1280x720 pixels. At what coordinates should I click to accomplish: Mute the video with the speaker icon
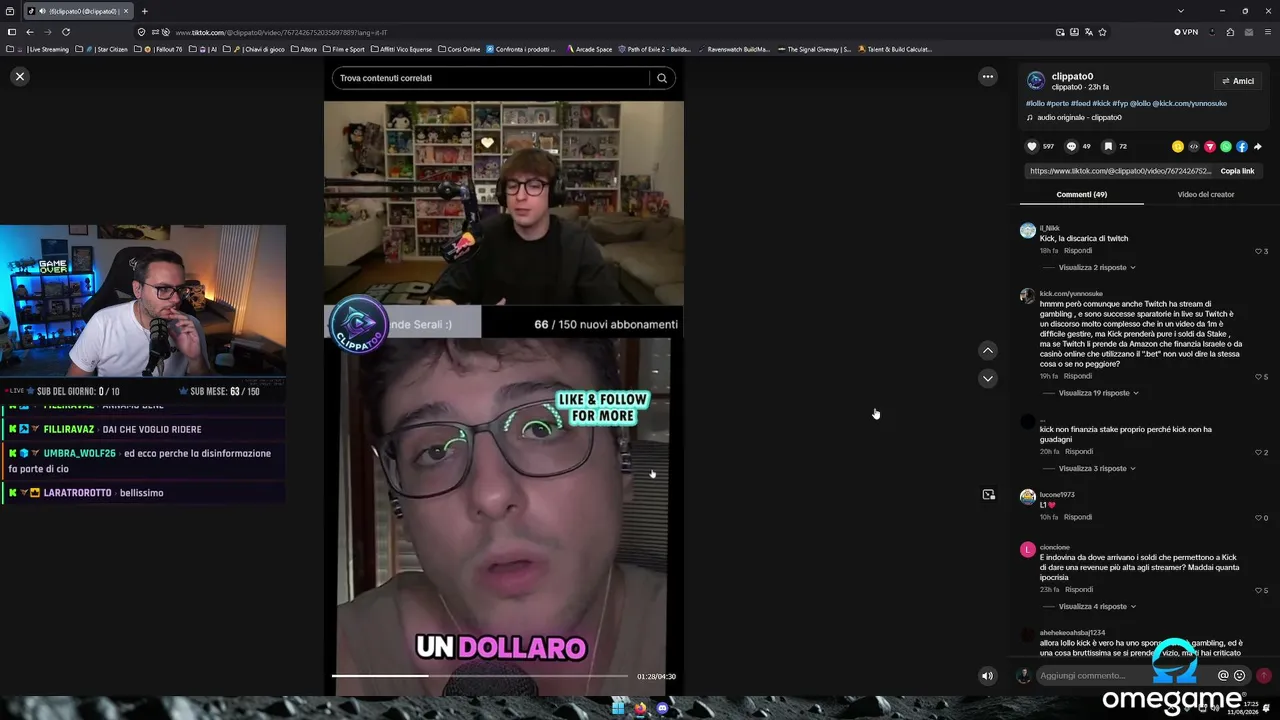tap(987, 676)
